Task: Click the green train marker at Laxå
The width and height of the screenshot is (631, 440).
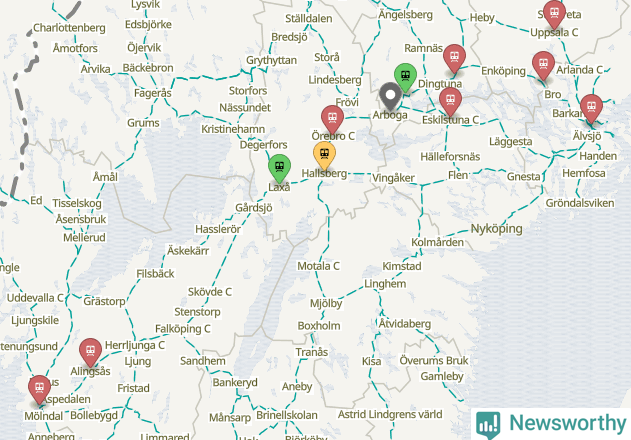Action: [x=280, y=167]
